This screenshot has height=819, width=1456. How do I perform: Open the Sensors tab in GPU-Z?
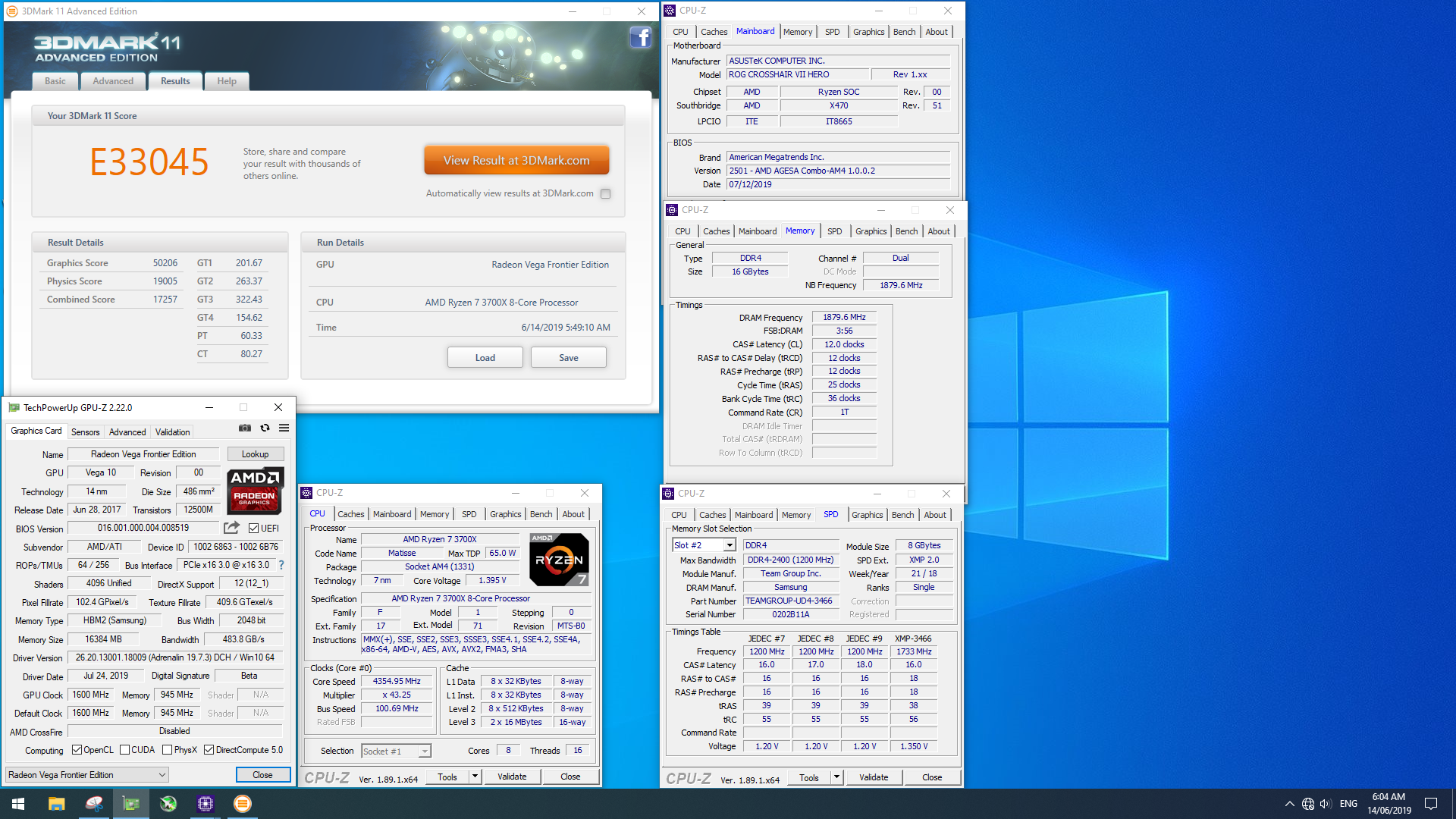pyautogui.click(x=86, y=432)
